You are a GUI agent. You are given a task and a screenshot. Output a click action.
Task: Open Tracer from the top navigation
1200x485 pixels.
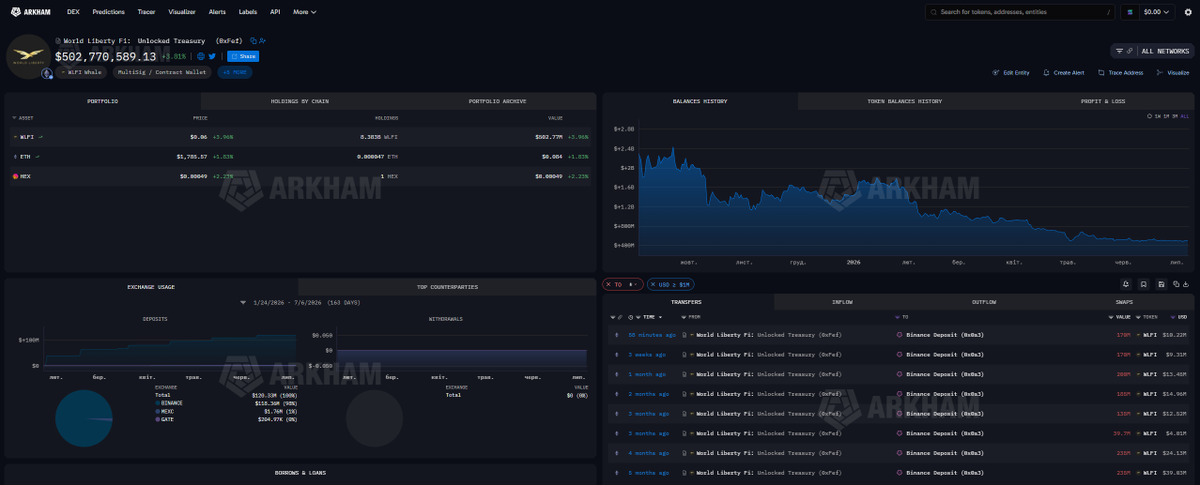pyautogui.click(x=146, y=12)
